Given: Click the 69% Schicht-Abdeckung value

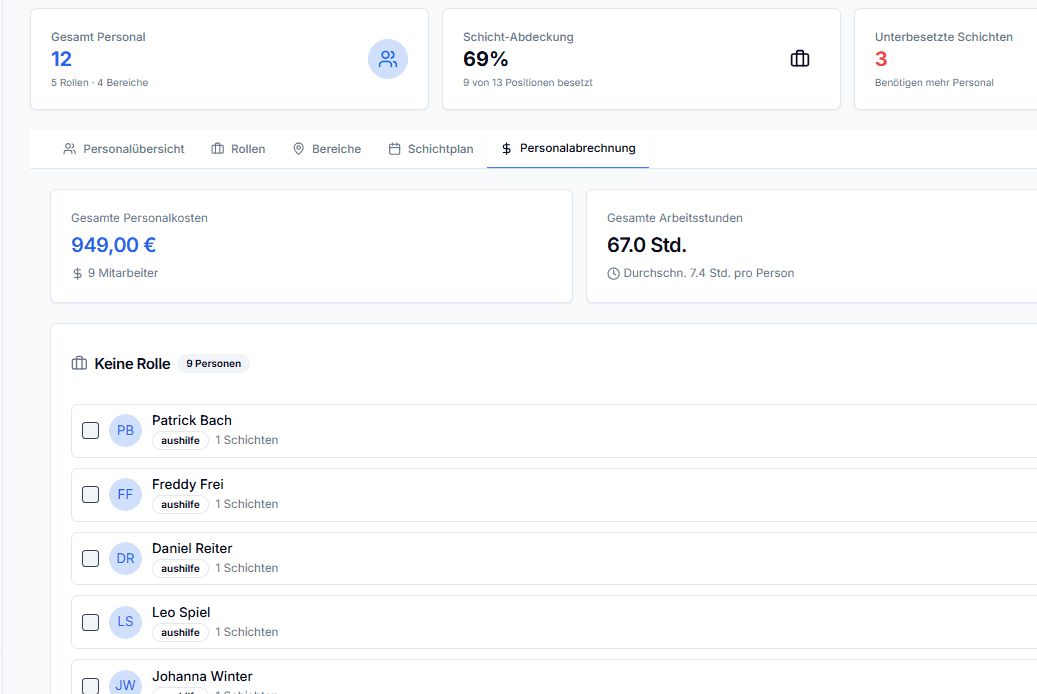Looking at the screenshot, I should [x=485, y=59].
